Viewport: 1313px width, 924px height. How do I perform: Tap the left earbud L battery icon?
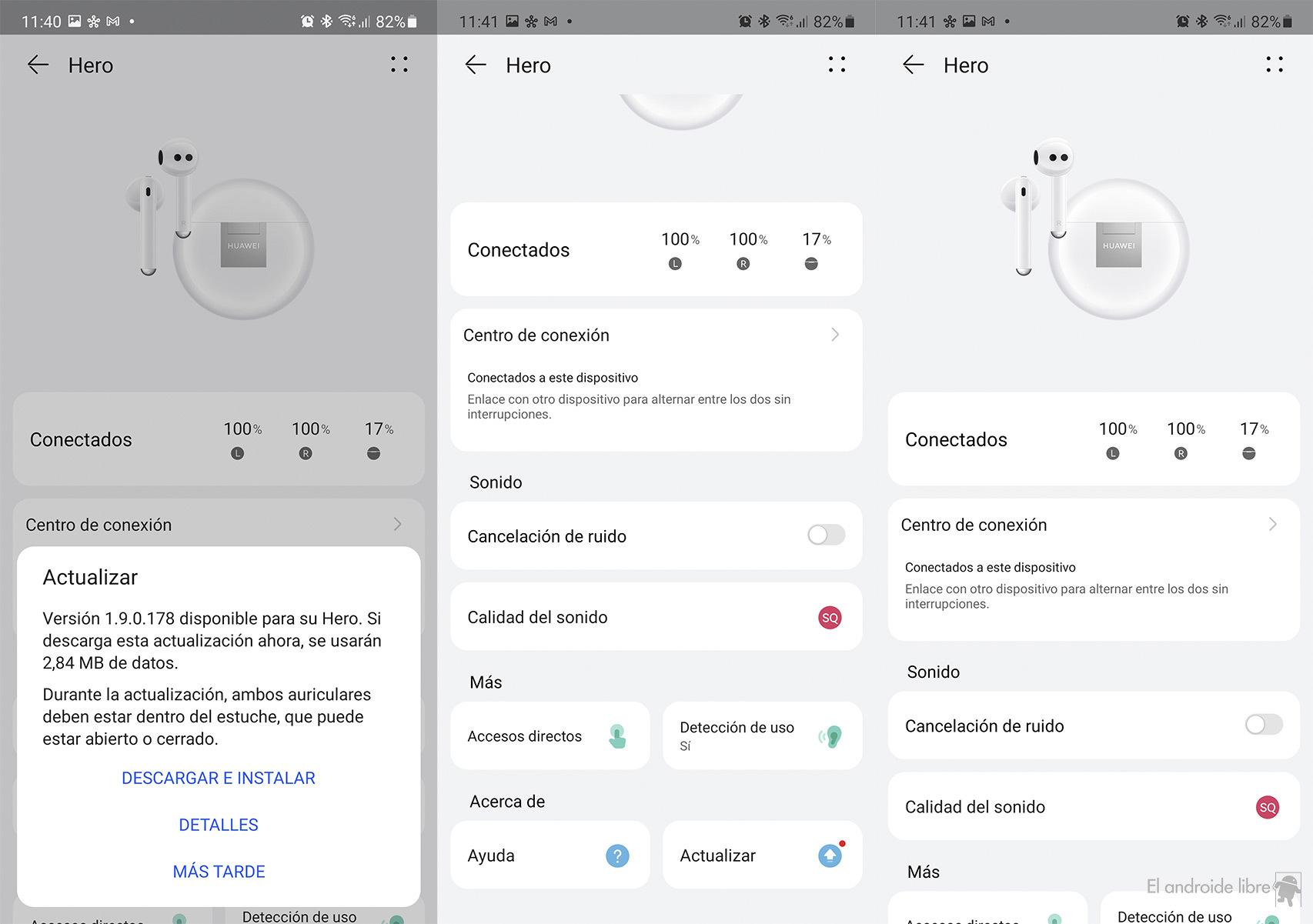click(676, 262)
